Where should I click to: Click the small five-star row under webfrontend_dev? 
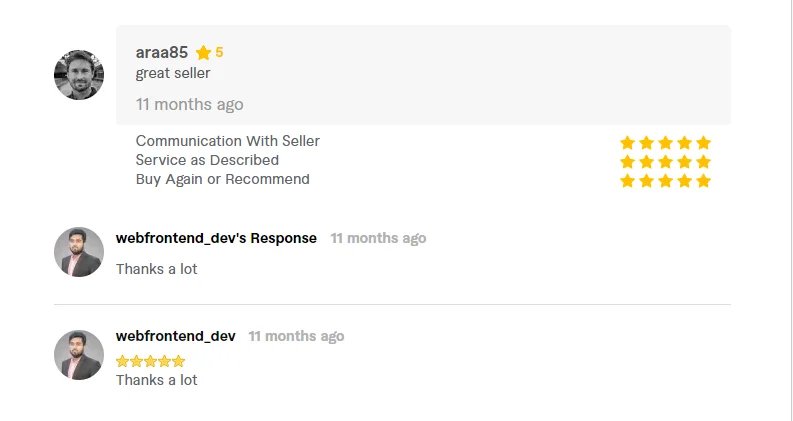(x=150, y=361)
